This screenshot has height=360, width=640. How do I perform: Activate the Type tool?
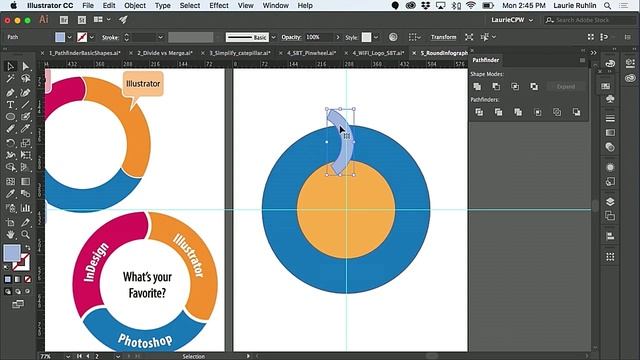click(11, 105)
